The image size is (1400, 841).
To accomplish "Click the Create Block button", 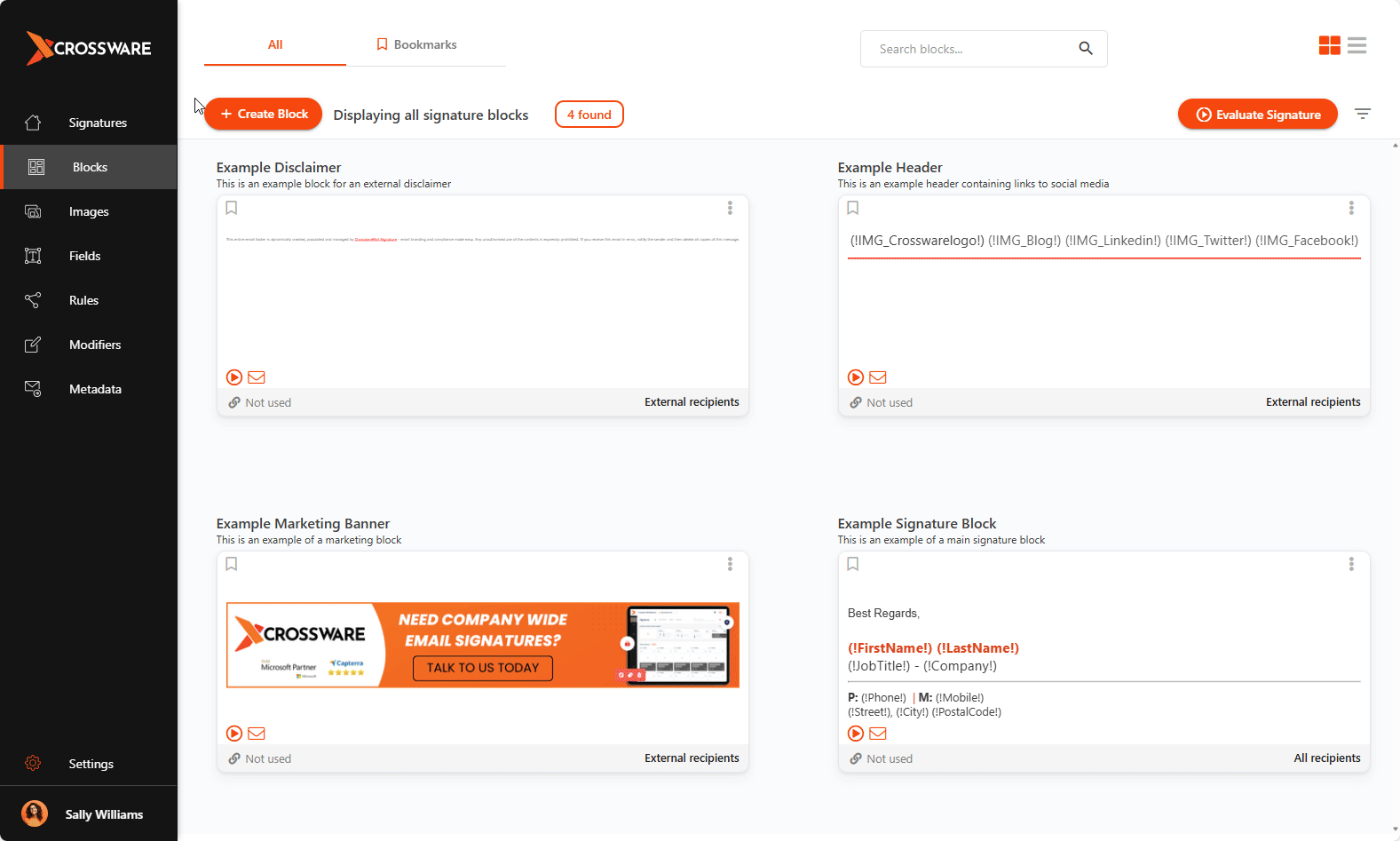I will click(x=264, y=114).
